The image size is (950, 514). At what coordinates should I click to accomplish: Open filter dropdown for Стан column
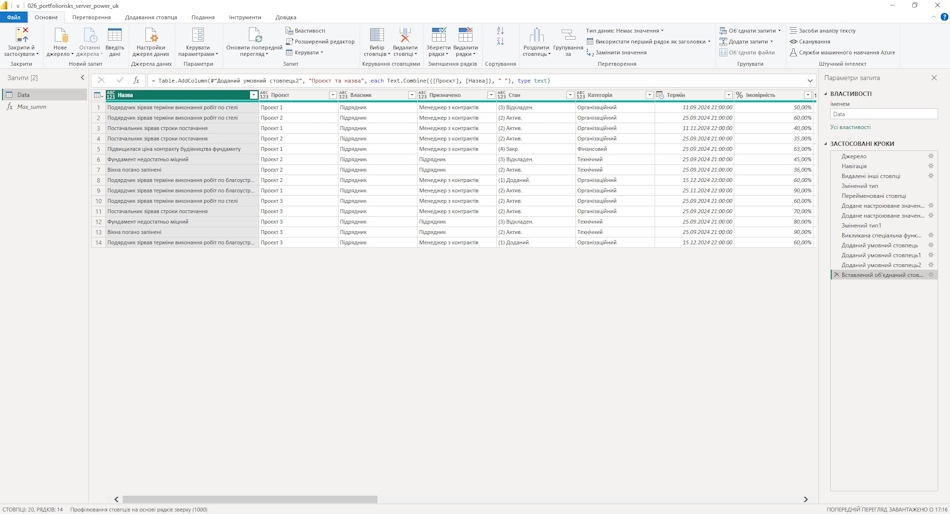pos(570,95)
